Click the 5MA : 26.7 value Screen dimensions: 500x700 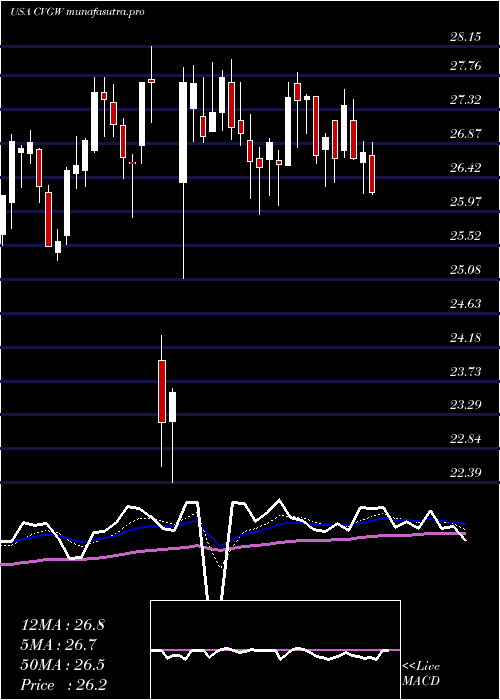pyautogui.click(x=59, y=645)
